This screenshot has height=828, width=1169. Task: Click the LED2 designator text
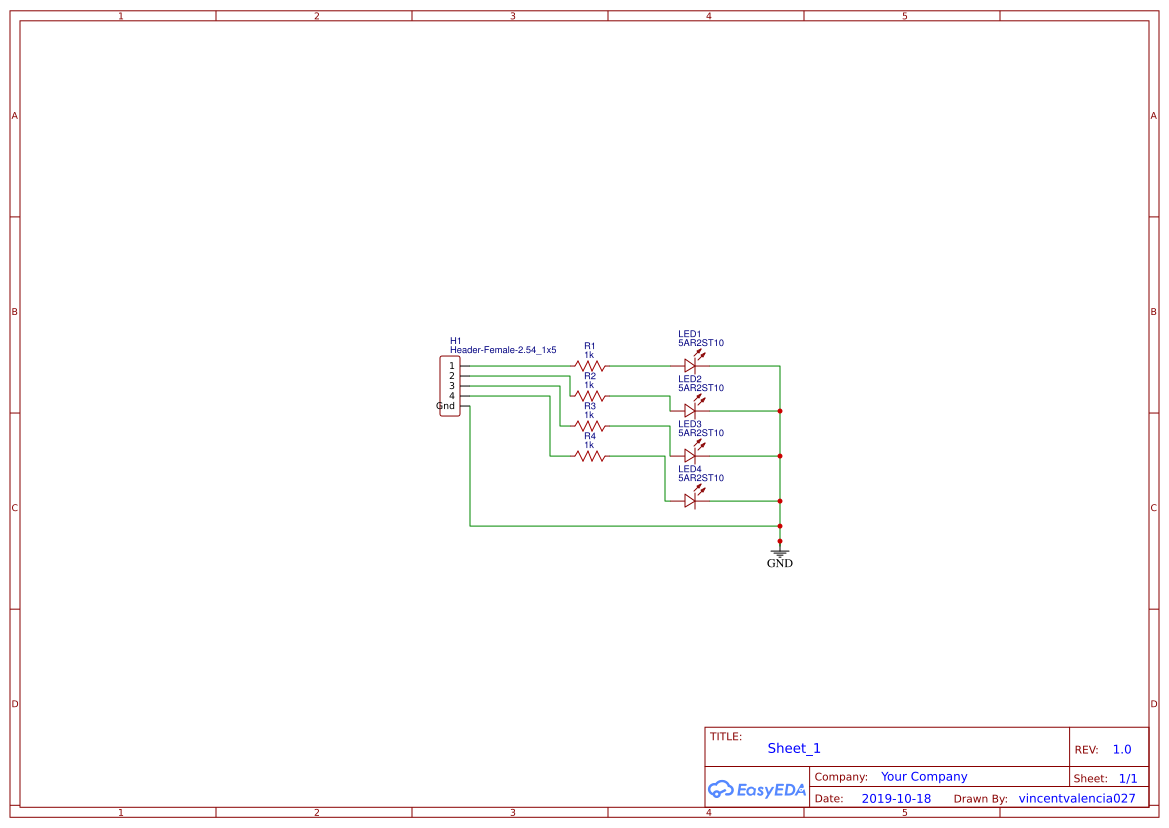pyautogui.click(x=690, y=379)
